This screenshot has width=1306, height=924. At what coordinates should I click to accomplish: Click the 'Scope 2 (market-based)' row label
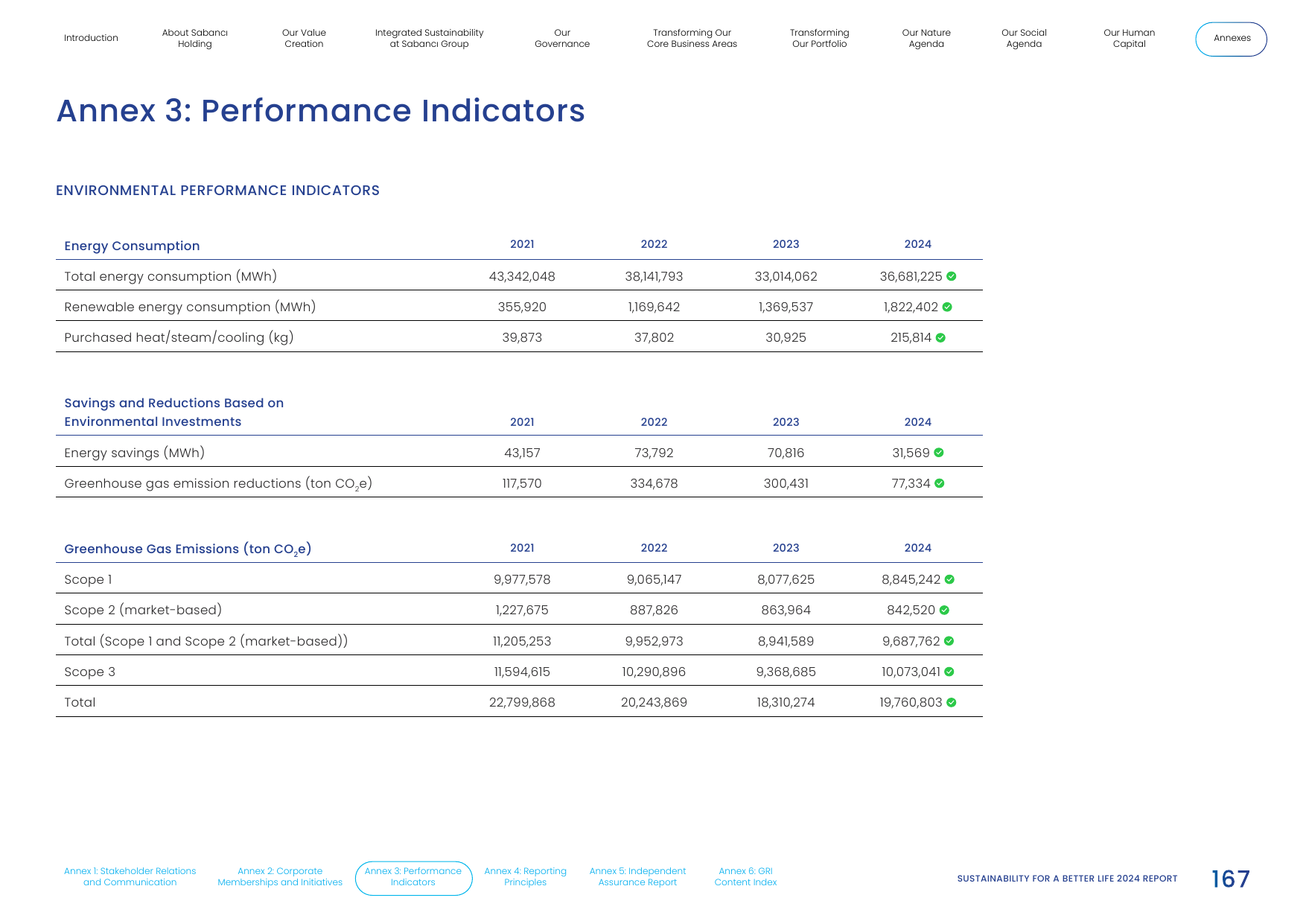[143, 610]
